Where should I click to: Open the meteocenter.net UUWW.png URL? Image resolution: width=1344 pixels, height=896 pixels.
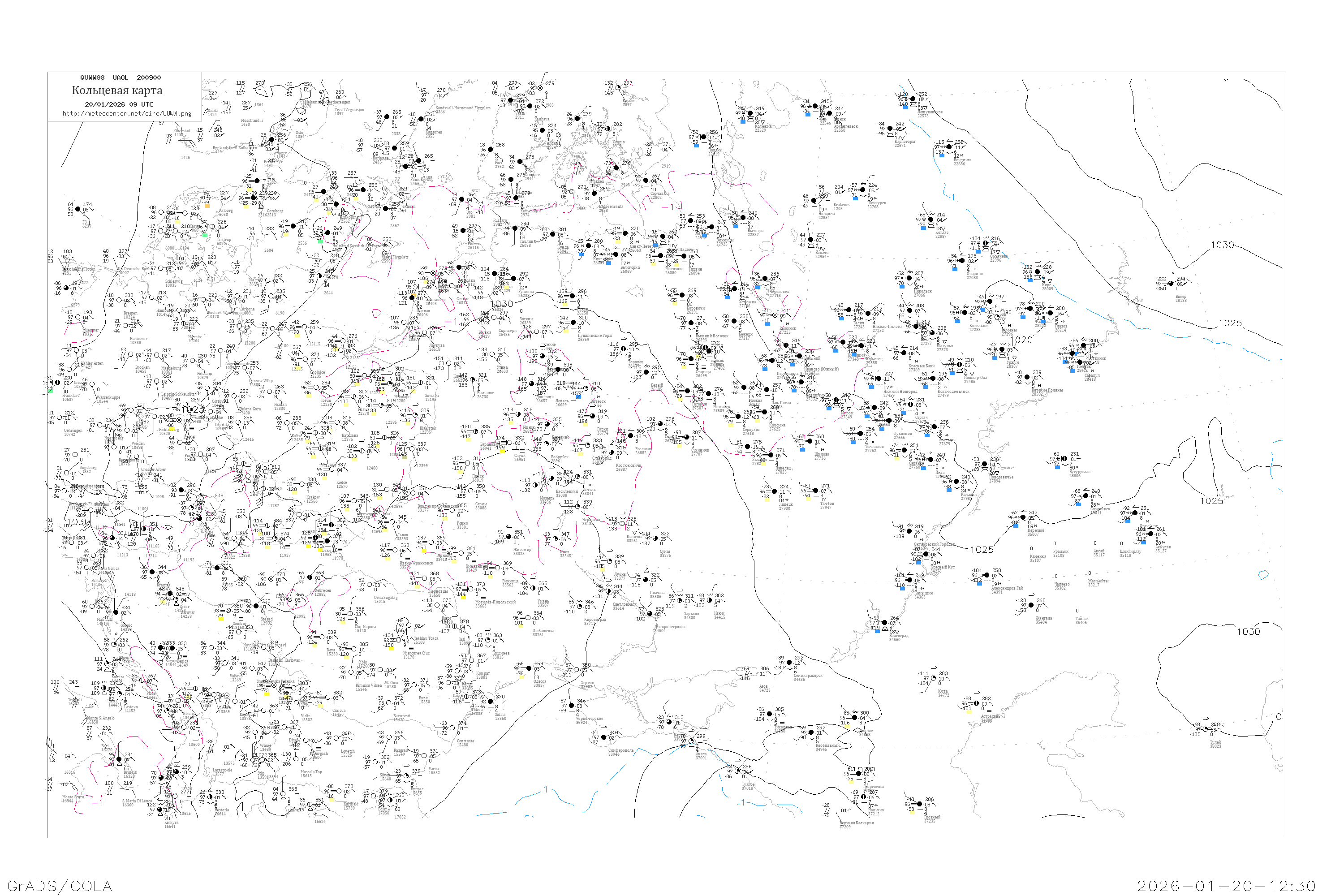click(127, 113)
